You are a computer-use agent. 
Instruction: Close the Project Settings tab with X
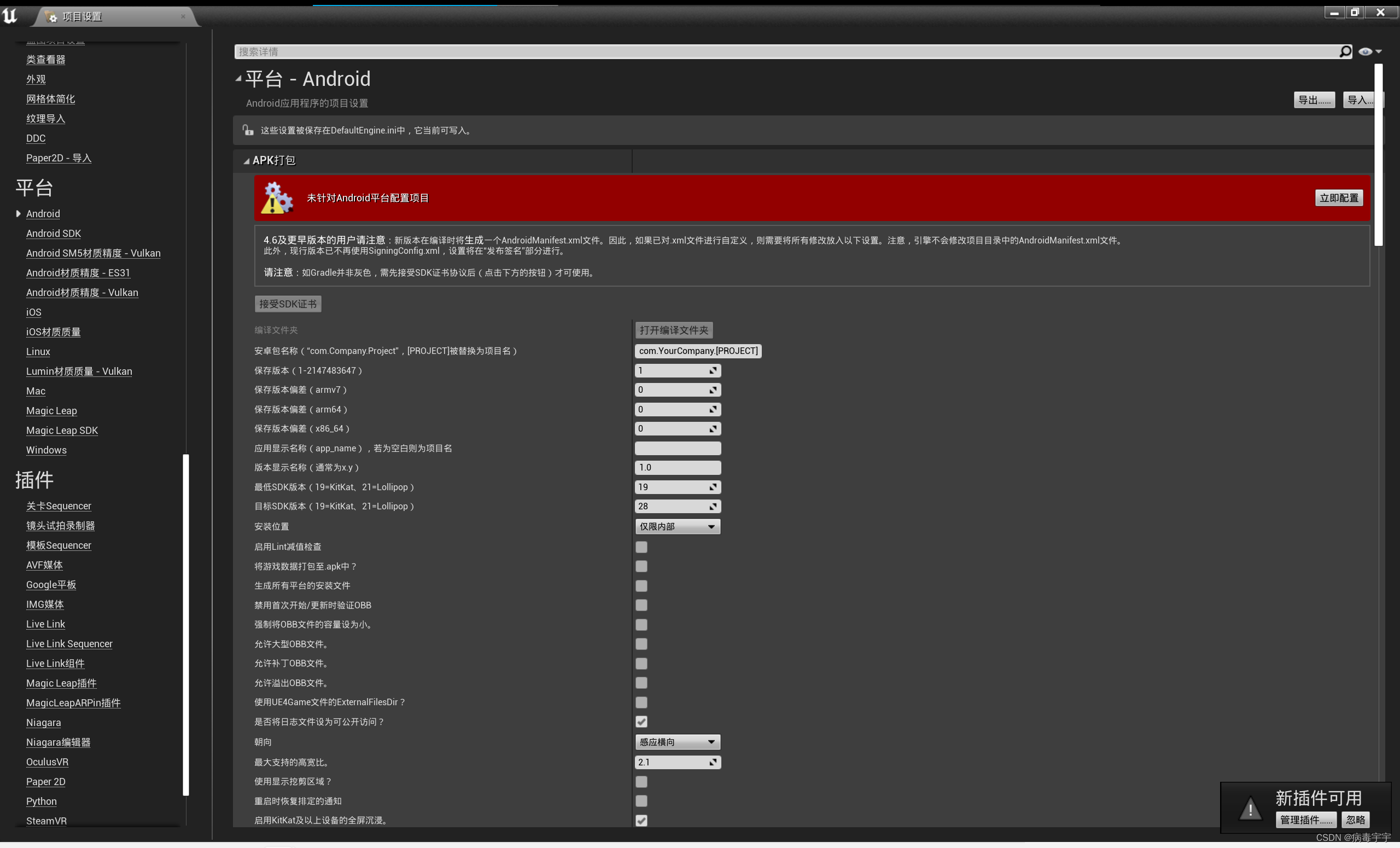click(x=183, y=16)
